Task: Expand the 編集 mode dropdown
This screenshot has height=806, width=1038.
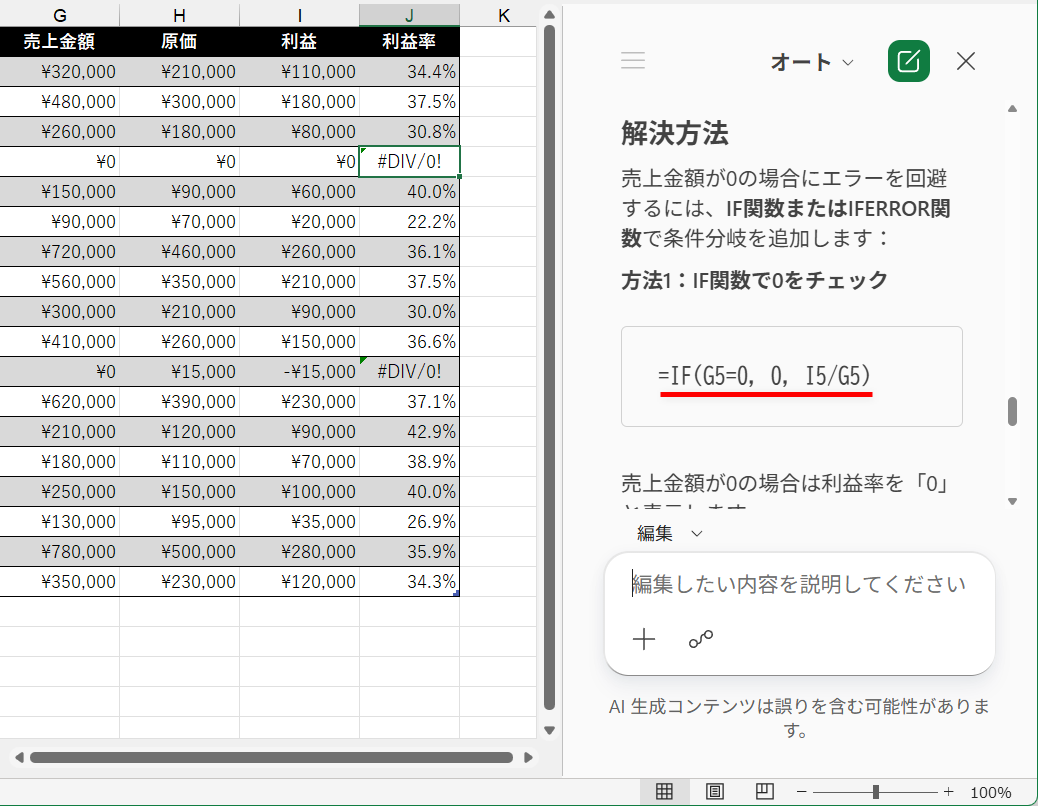Action: click(669, 533)
